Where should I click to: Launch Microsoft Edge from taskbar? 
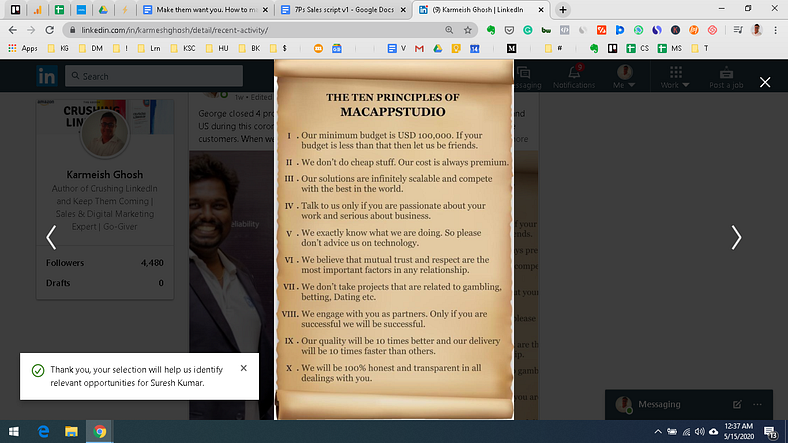(x=44, y=431)
